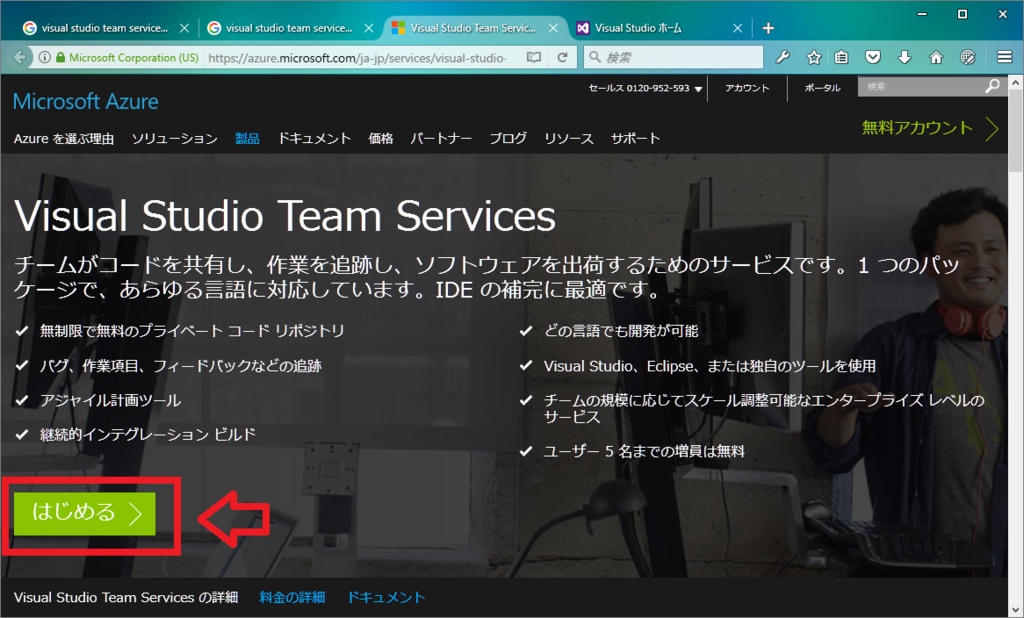Click the globe icon in the toolbar
Image resolution: width=1024 pixels, height=618 pixels.
968,57
